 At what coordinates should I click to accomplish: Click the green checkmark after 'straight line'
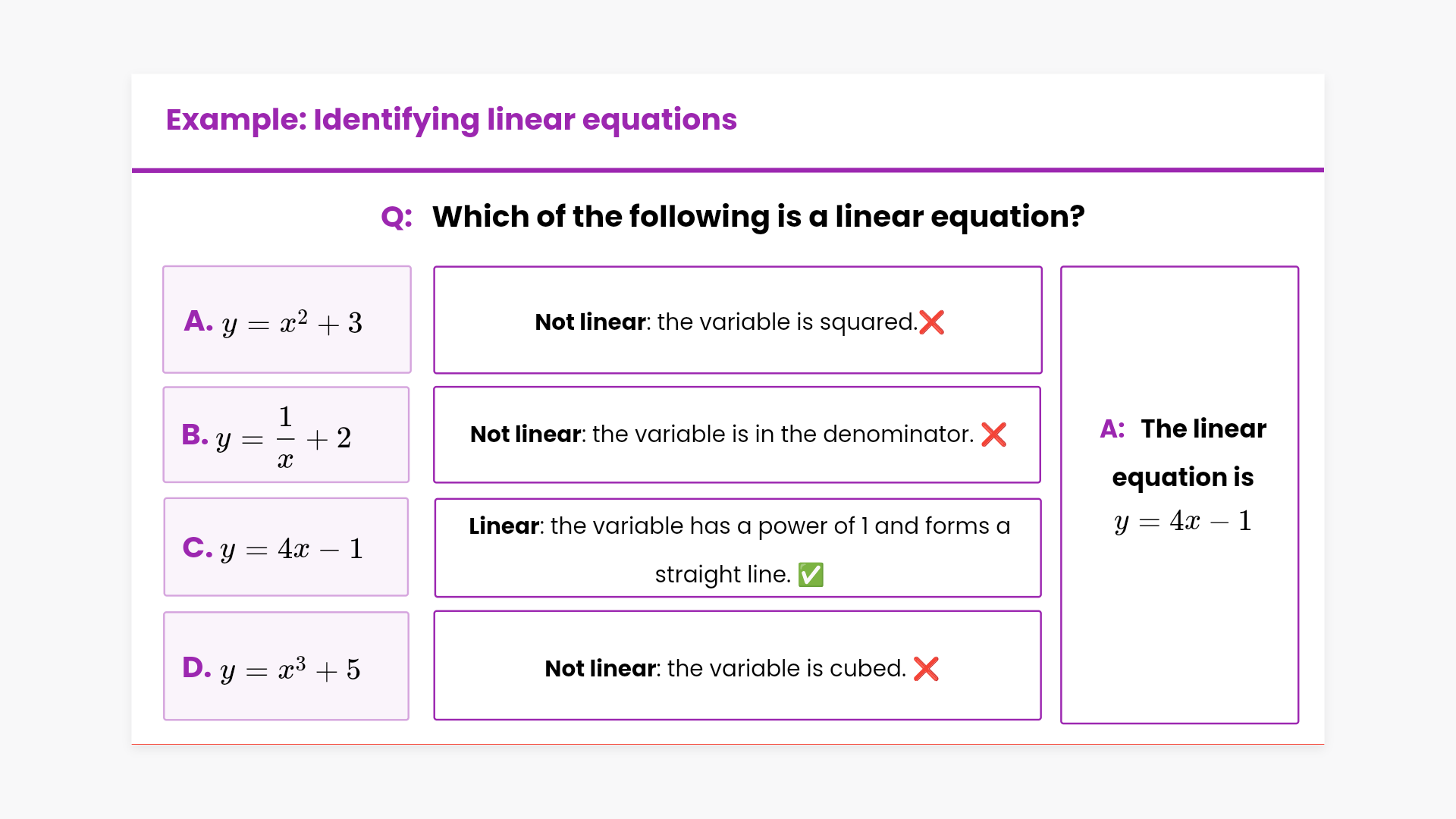coord(811,575)
